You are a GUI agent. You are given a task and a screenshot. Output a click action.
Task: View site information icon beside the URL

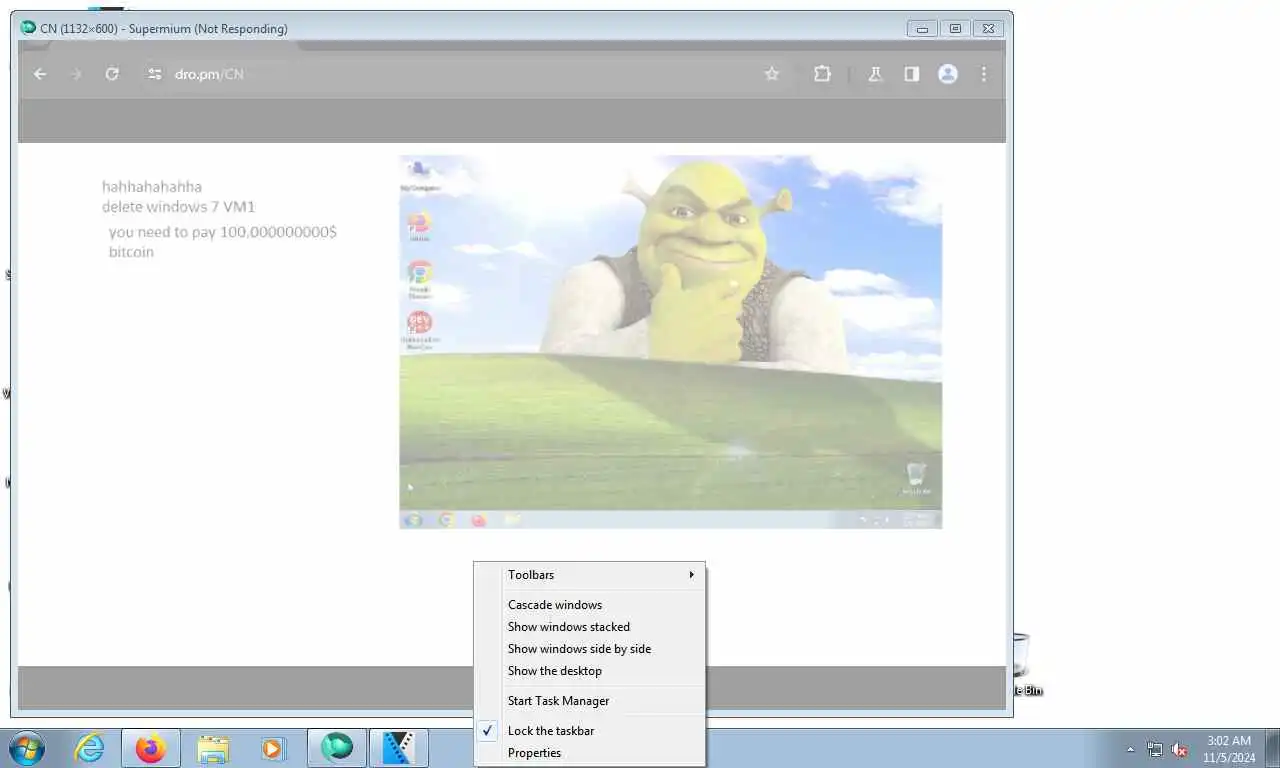point(154,74)
